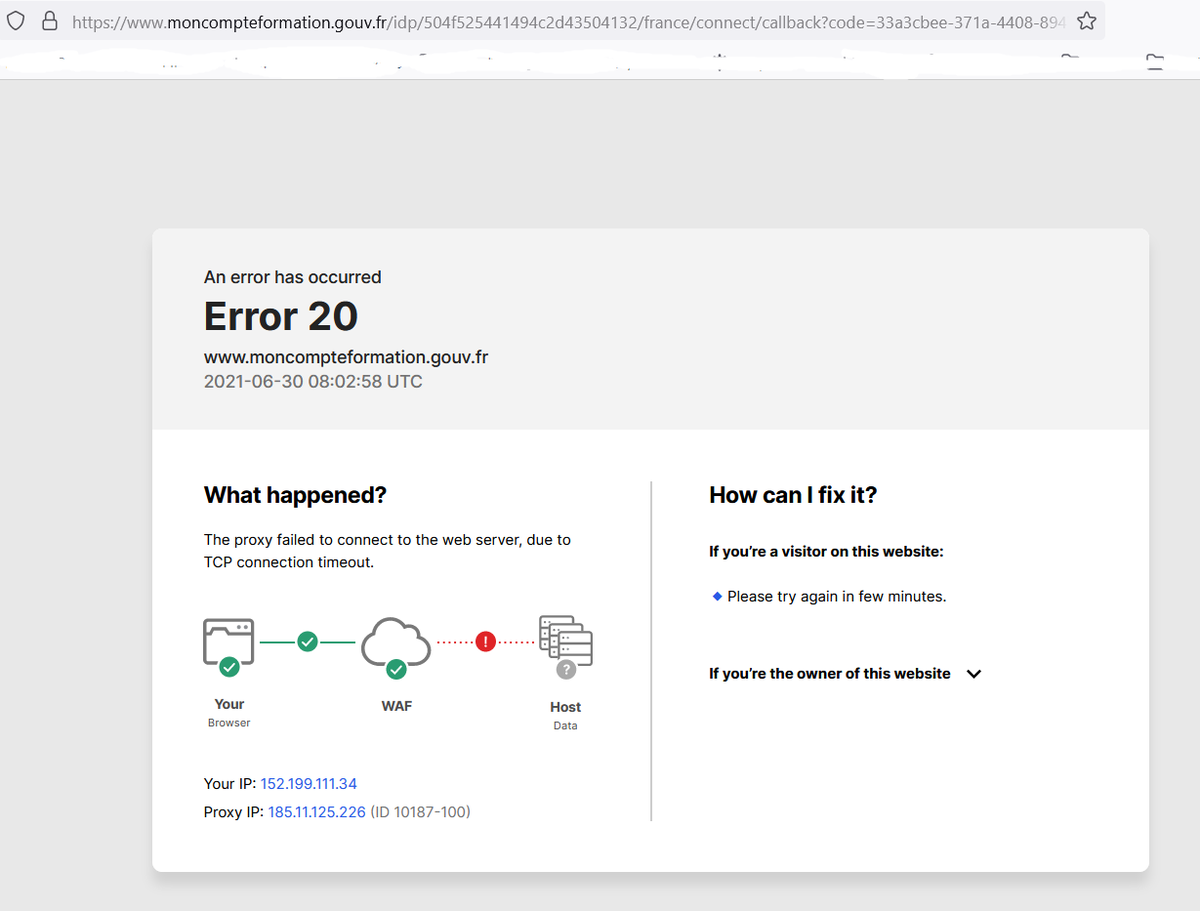
Task: Click the Host server rack icon
Action: pos(566,641)
